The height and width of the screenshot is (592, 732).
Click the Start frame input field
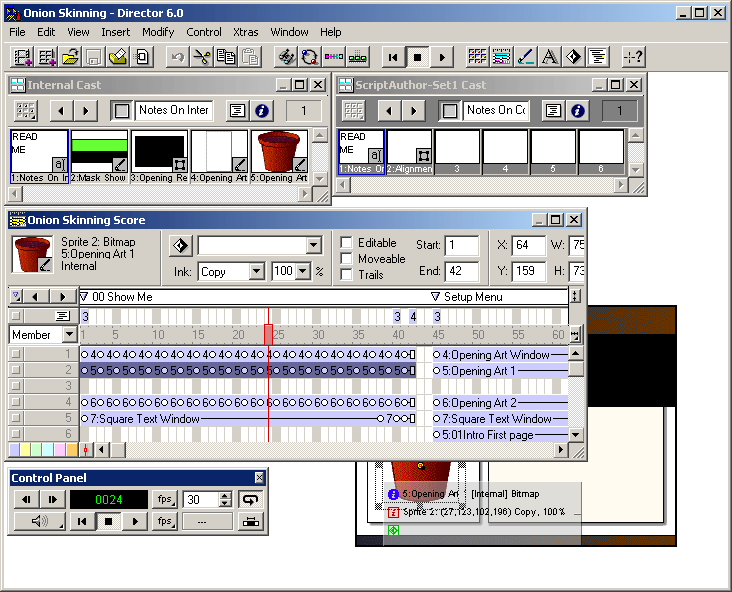[462, 245]
